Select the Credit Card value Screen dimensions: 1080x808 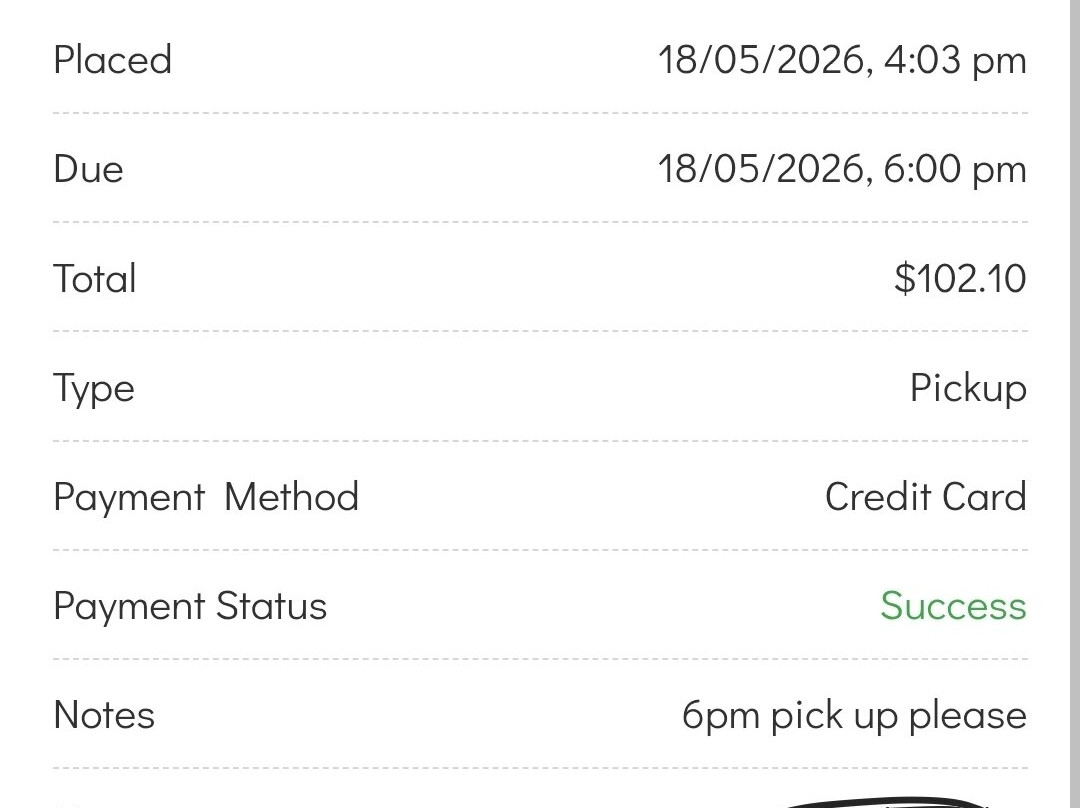point(926,497)
